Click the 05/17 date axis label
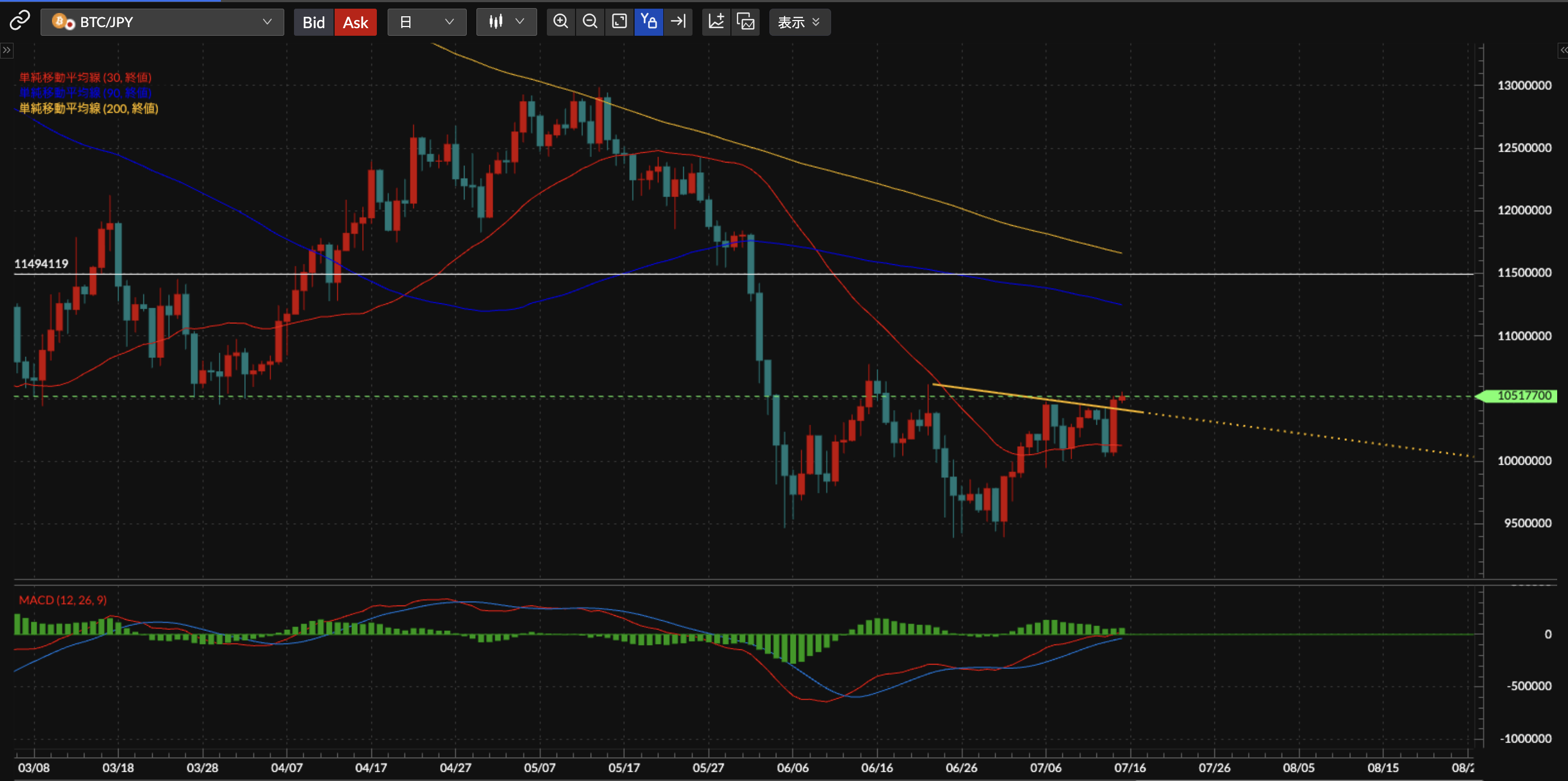 [x=624, y=767]
